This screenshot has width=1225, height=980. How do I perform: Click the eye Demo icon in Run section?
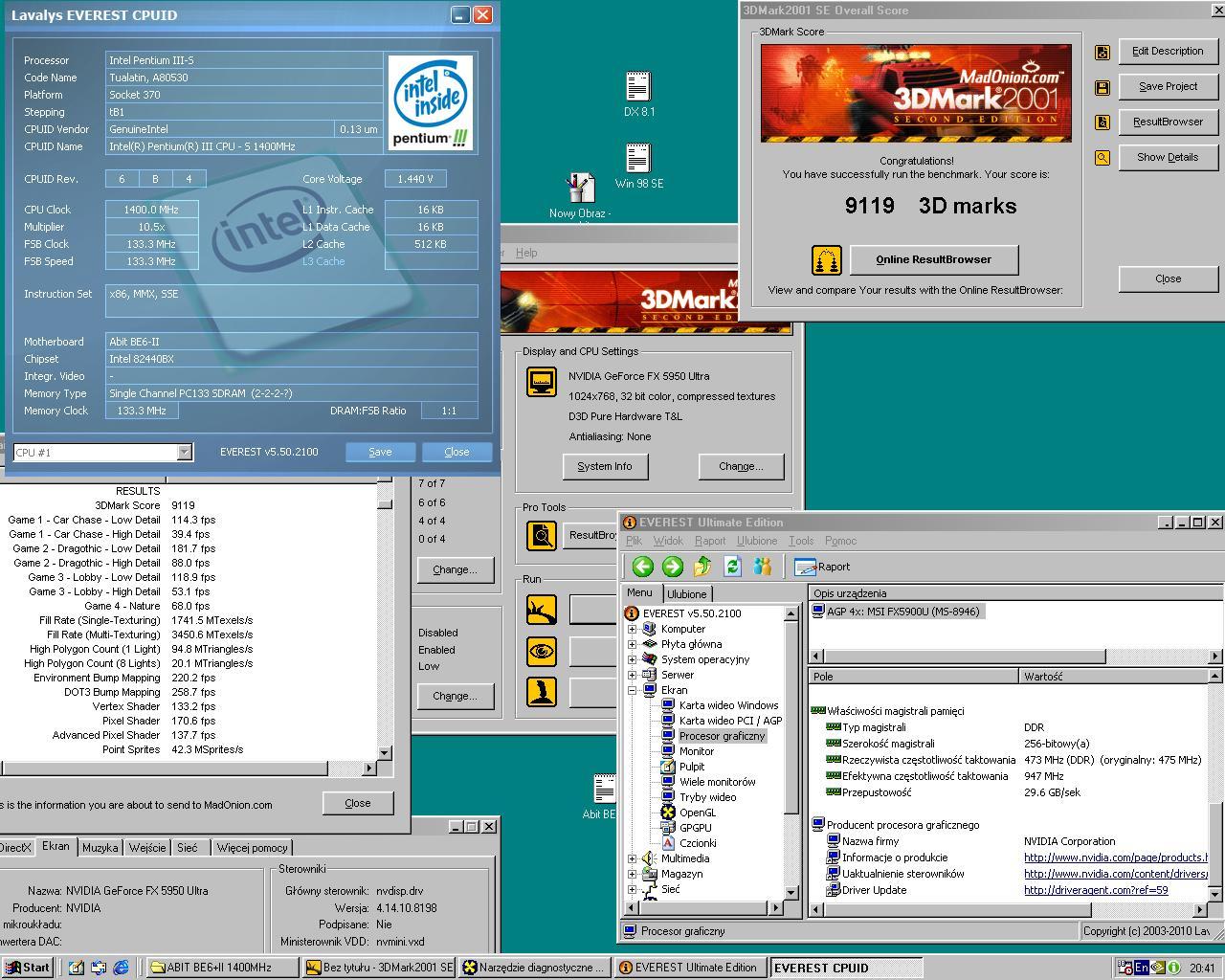pyautogui.click(x=542, y=652)
